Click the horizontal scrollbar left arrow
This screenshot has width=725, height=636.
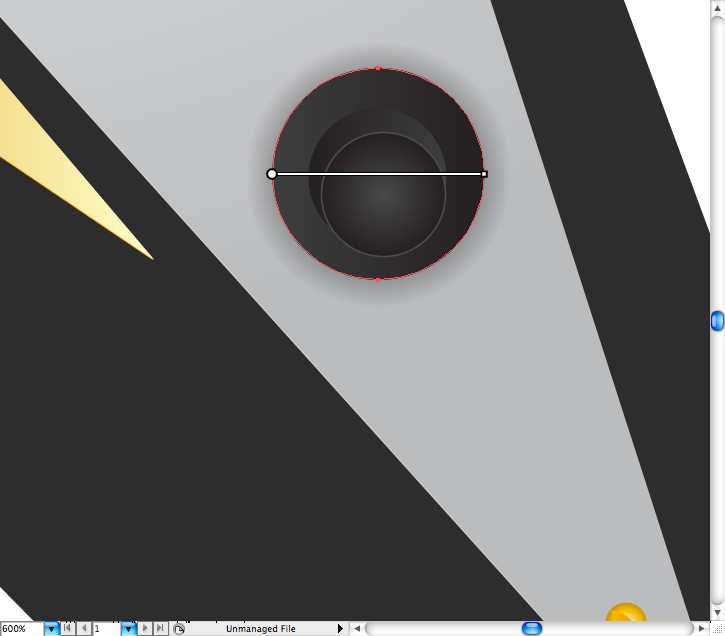(x=356, y=629)
